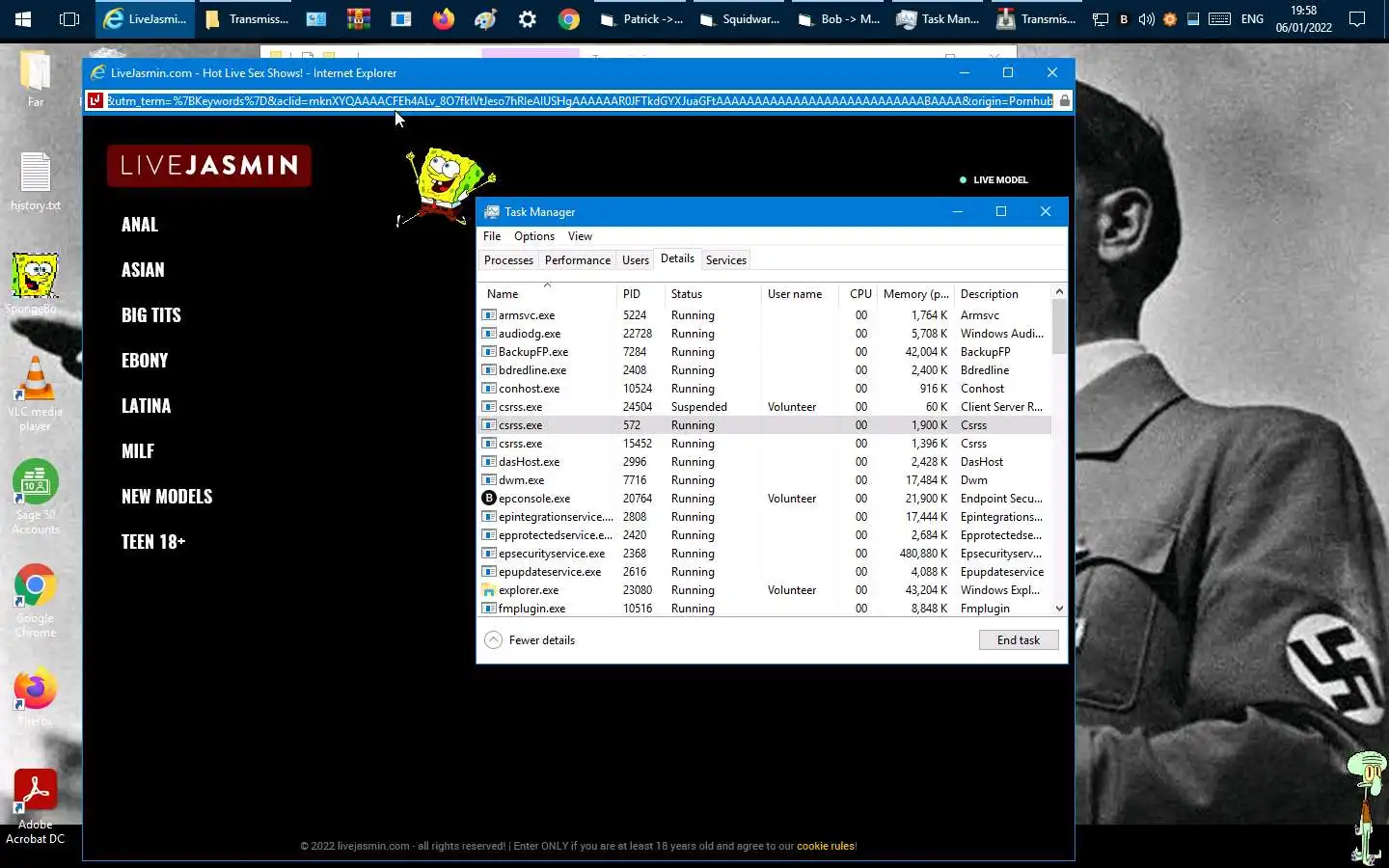Image resolution: width=1389 pixels, height=868 pixels.
Task: Open the Far folder desktop icon
Action: (36, 77)
